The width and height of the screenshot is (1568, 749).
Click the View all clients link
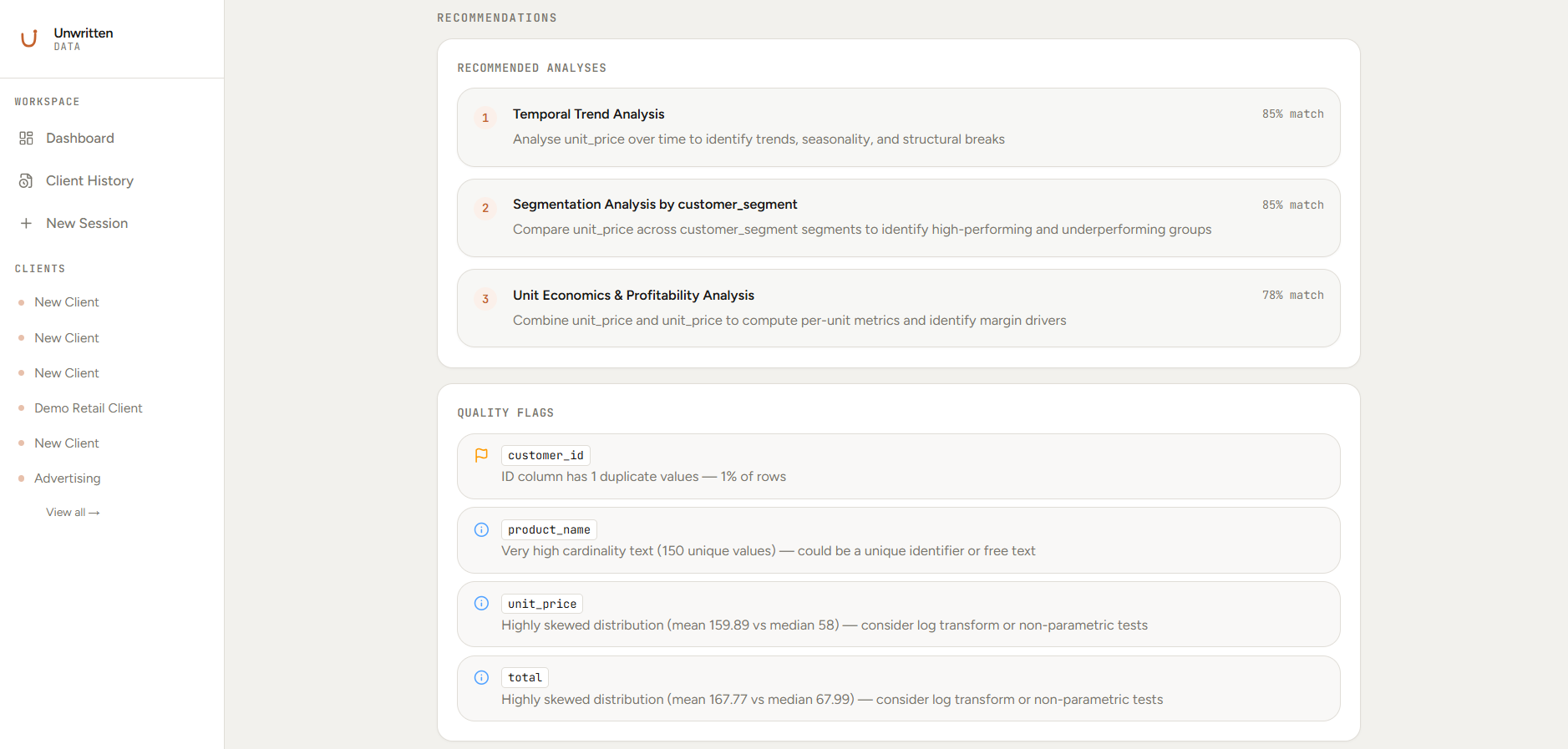click(73, 512)
